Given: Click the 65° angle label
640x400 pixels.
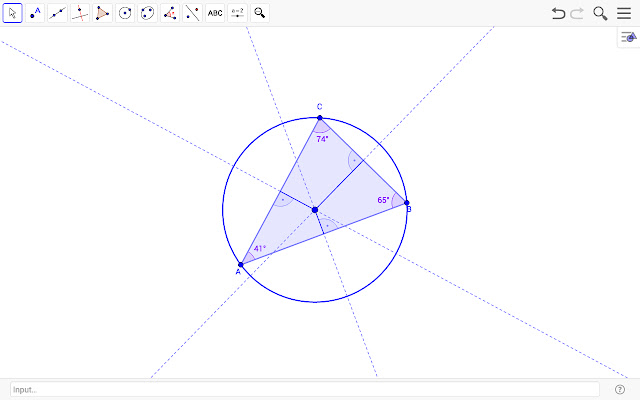Looking at the screenshot, I should (383, 200).
